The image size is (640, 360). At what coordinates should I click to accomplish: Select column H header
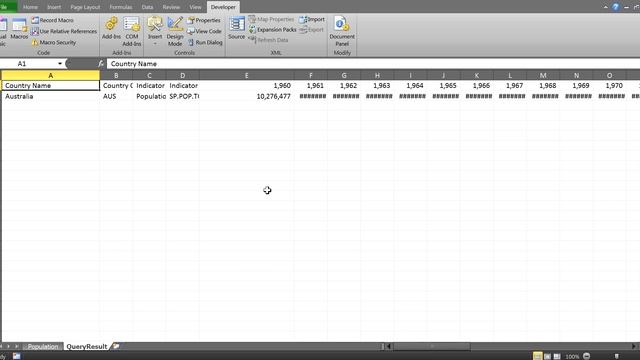pyautogui.click(x=377, y=76)
